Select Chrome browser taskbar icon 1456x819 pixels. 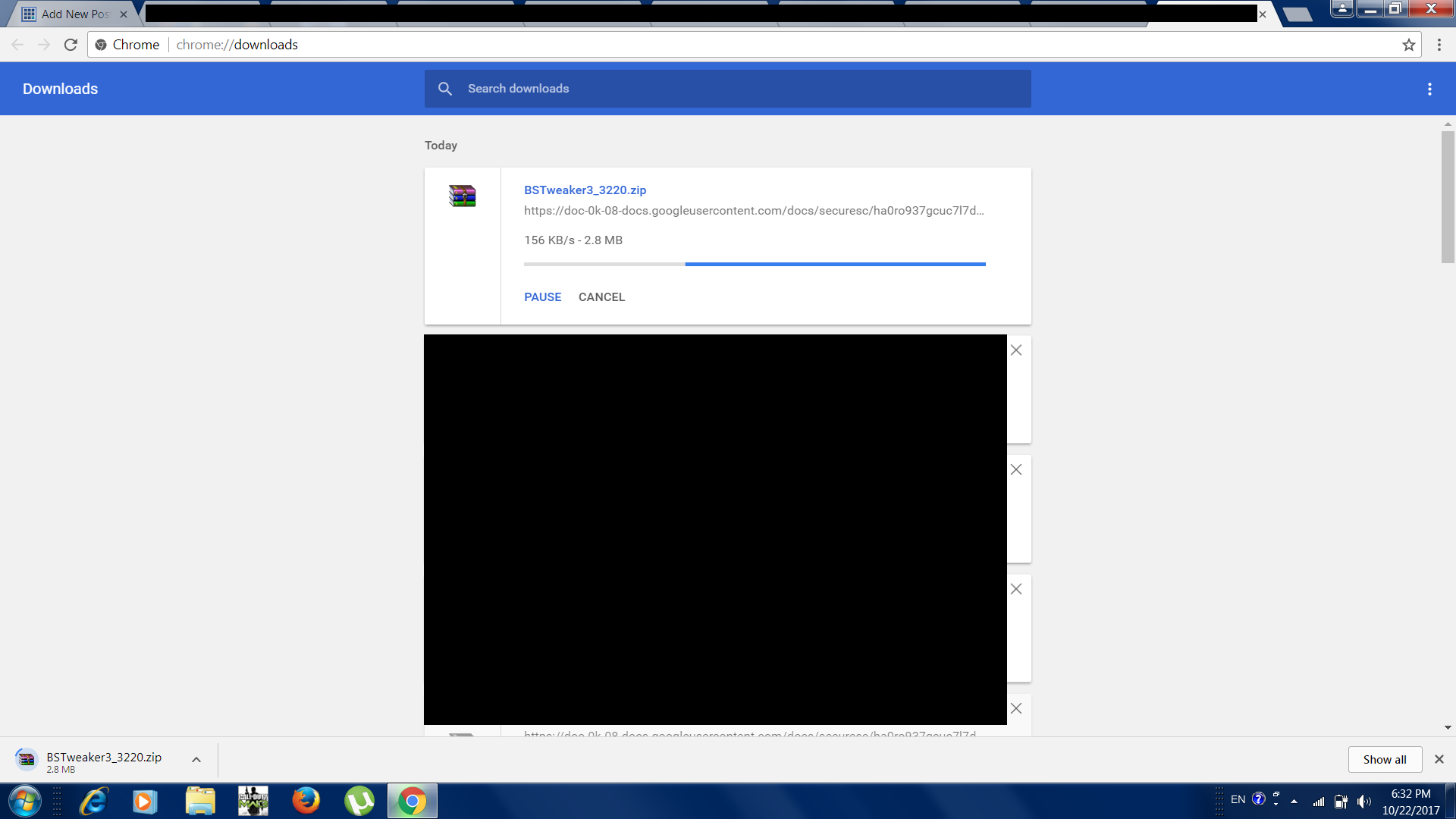coord(412,800)
